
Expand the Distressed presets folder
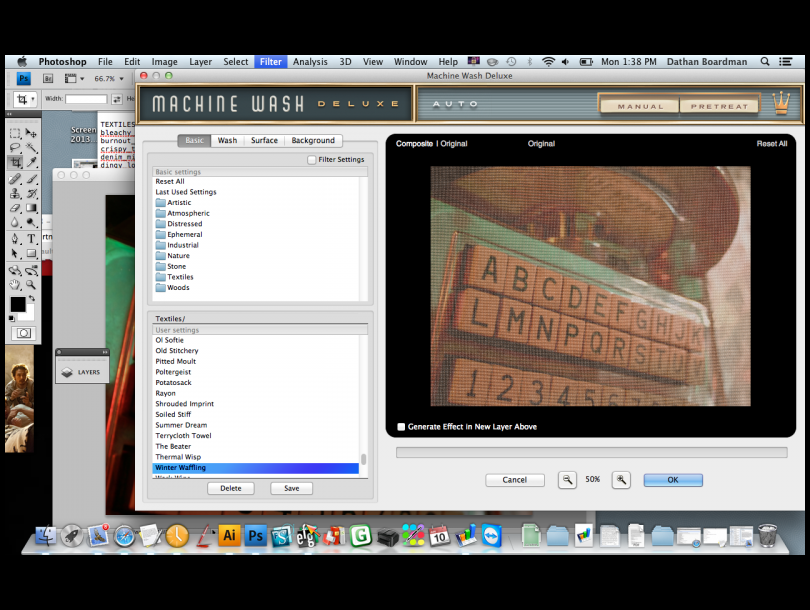179,224
